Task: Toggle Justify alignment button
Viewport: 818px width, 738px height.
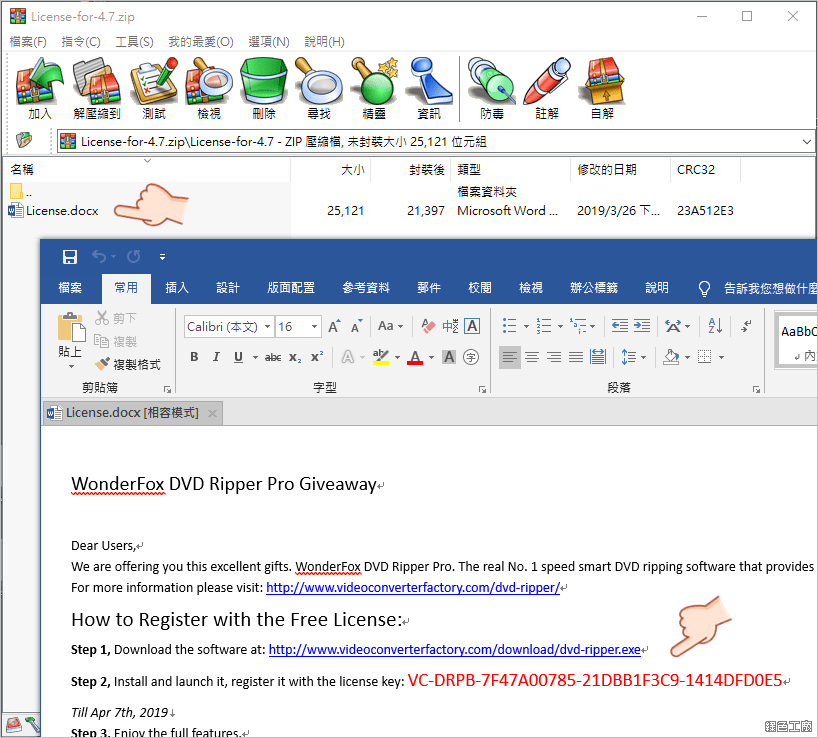Action: (x=576, y=357)
